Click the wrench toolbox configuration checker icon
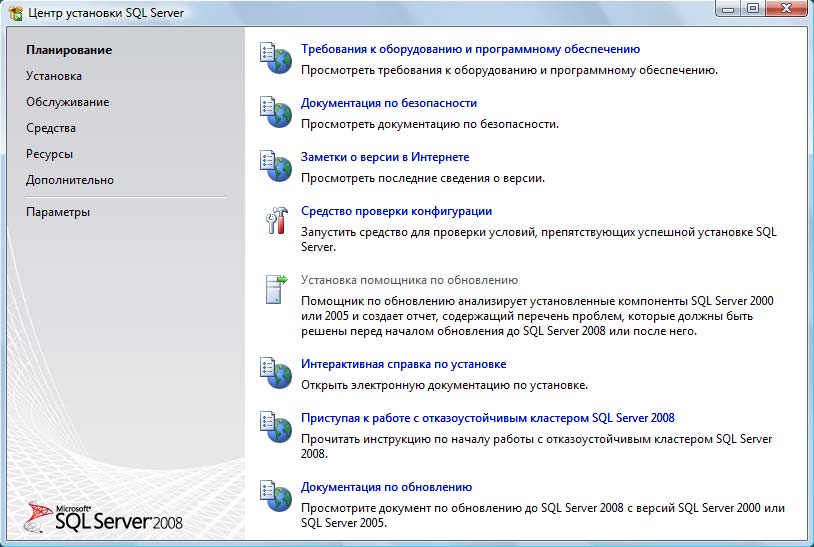Screen dimensions: 814x547 tap(275, 220)
